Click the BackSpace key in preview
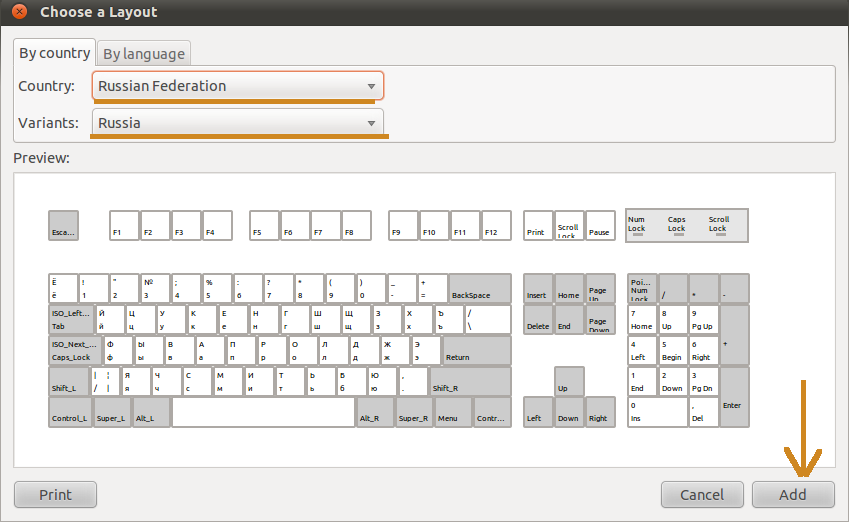This screenshot has width=849, height=522. coord(480,288)
